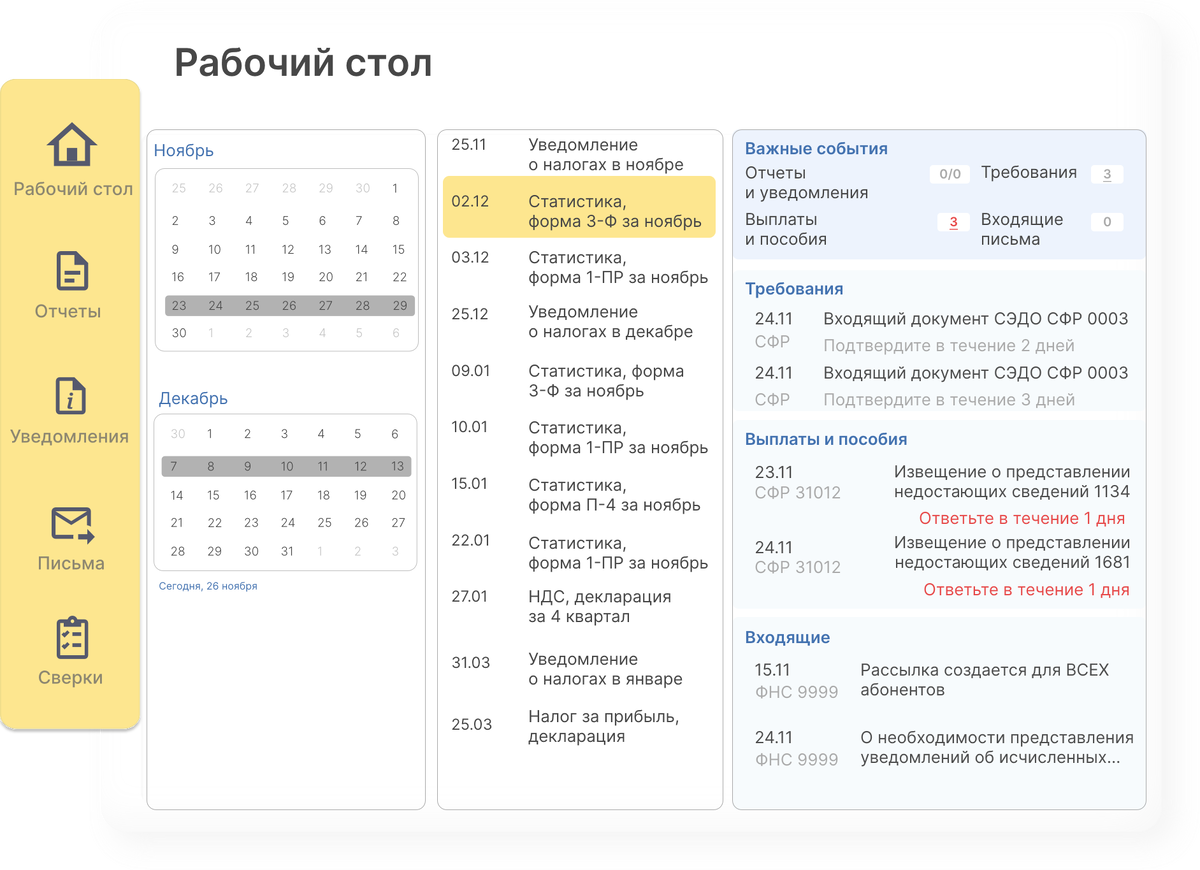Open 22.01 'форма 1-ПР за ноябрь' entry
The image size is (1200, 870).
coord(580,553)
